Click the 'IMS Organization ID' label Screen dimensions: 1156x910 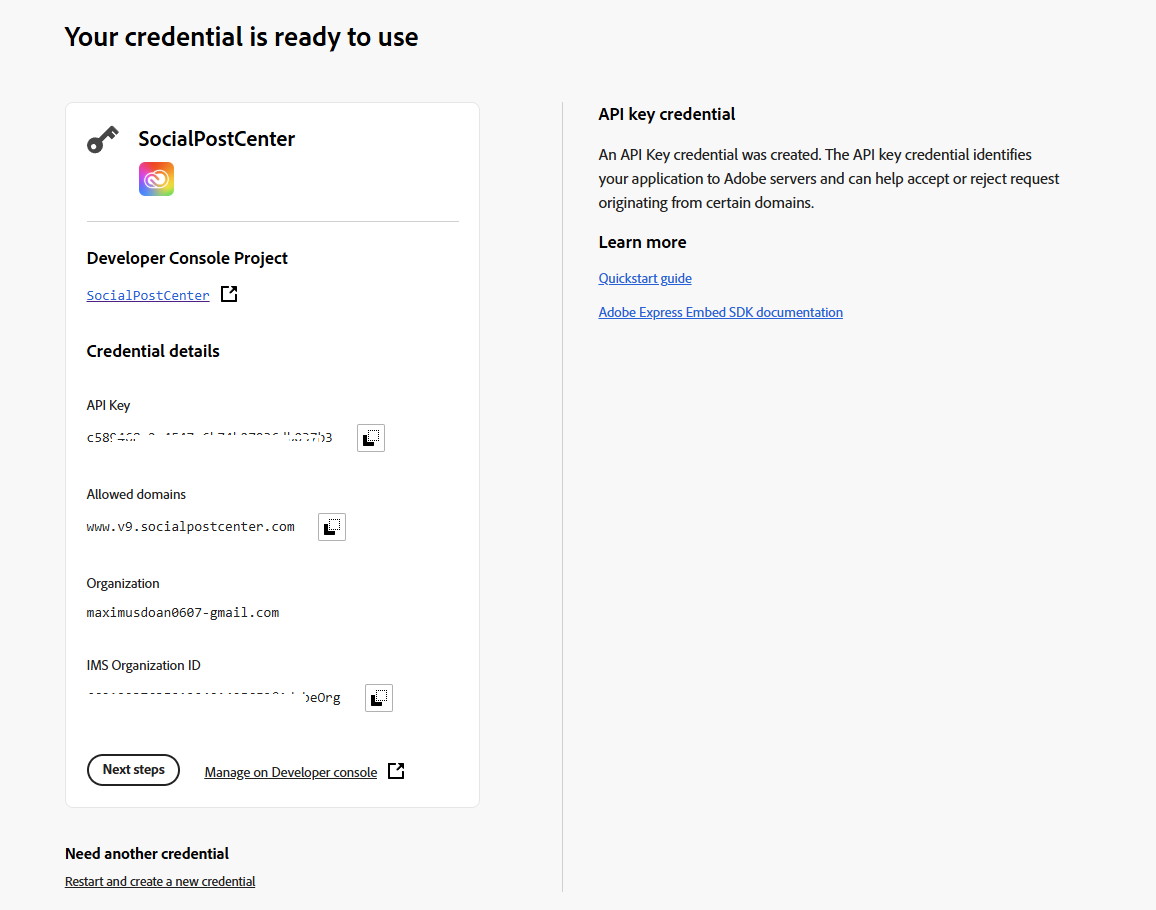pos(144,665)
